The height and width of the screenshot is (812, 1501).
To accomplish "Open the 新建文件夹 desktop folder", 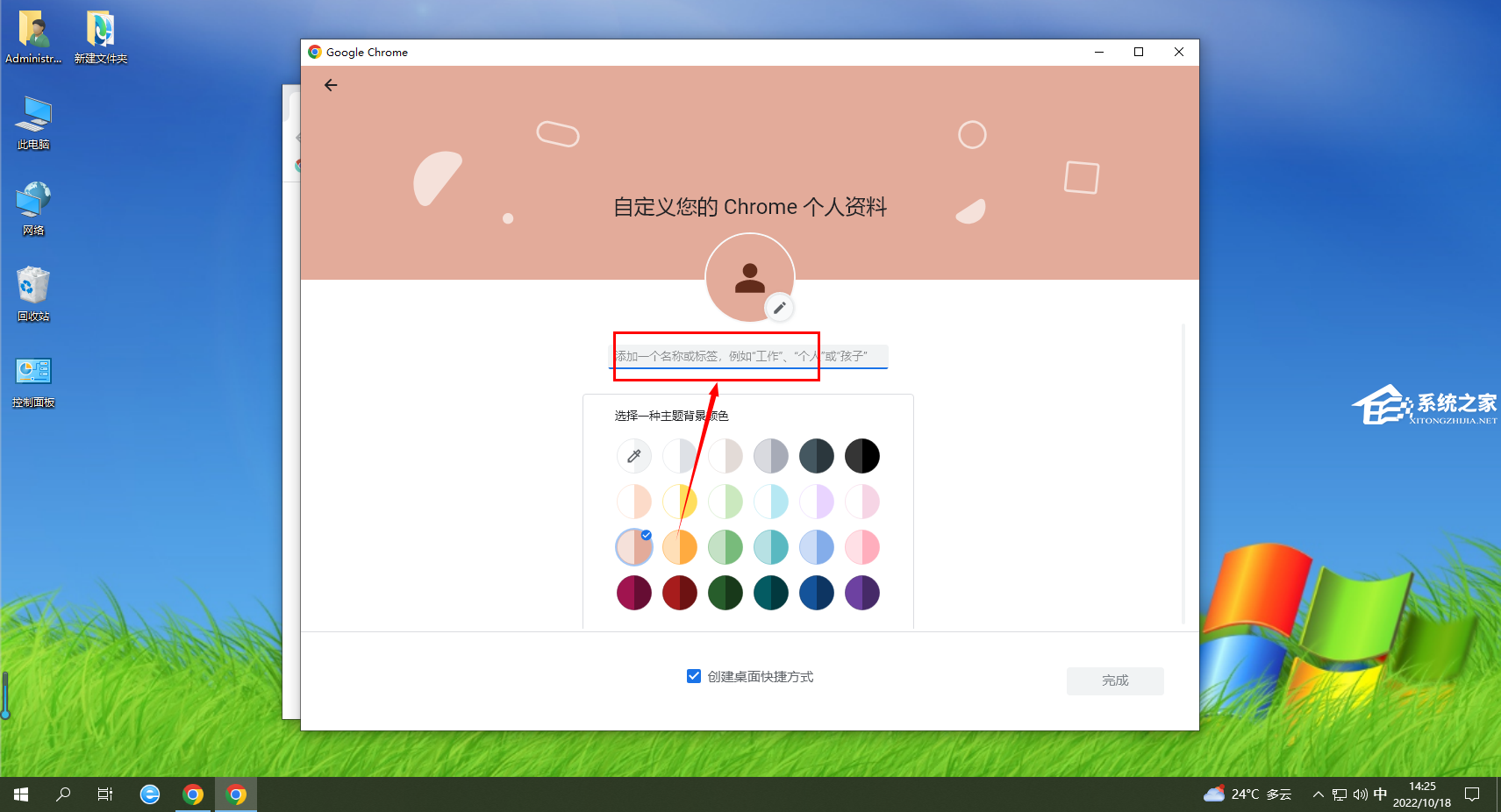I will 101,37.
